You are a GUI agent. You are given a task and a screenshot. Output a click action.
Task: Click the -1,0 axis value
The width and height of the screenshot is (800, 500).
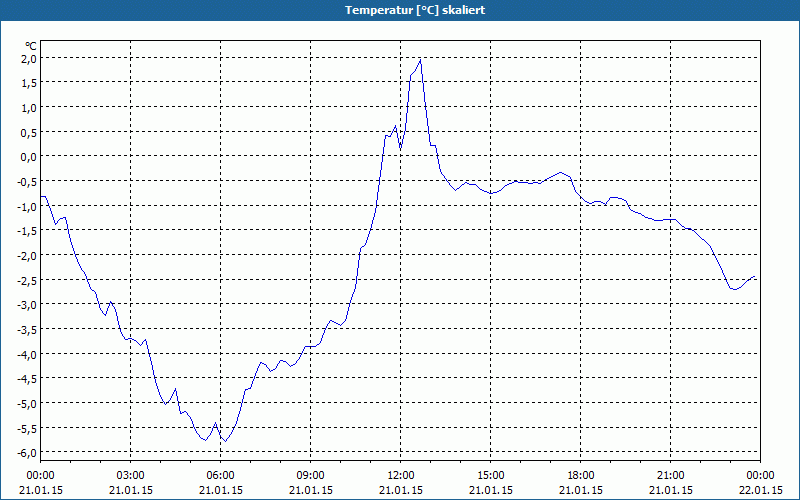click(x=28, y=206)
